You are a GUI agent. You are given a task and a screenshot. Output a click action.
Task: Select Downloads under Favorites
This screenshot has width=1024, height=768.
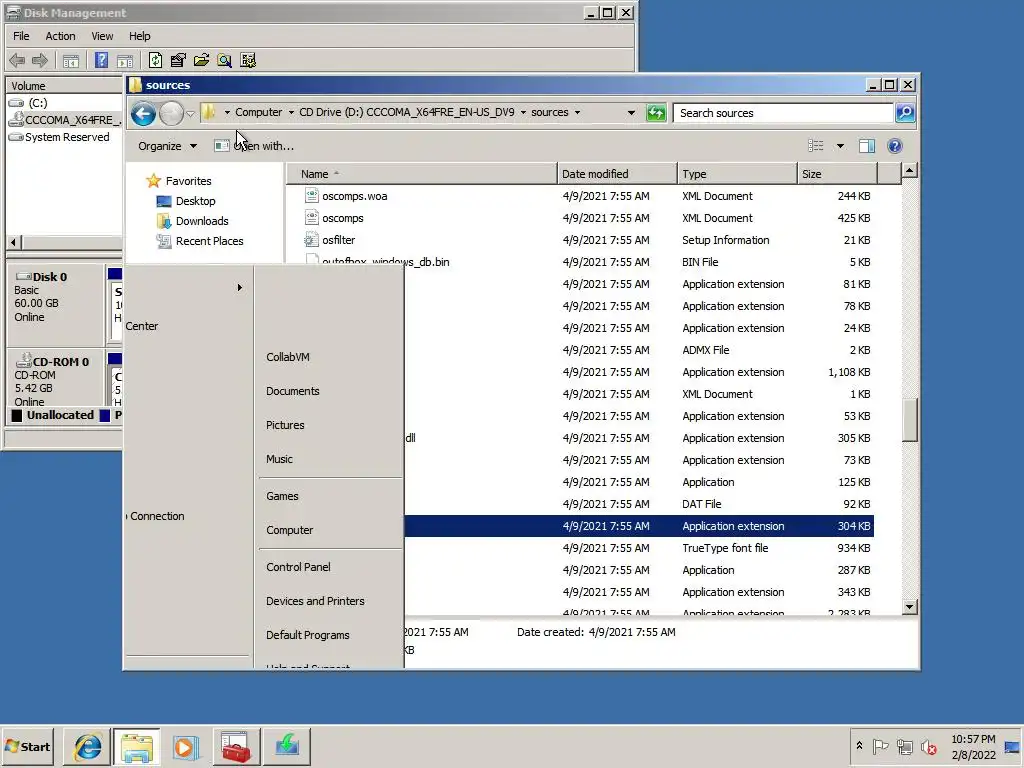(x=193, y=221)
